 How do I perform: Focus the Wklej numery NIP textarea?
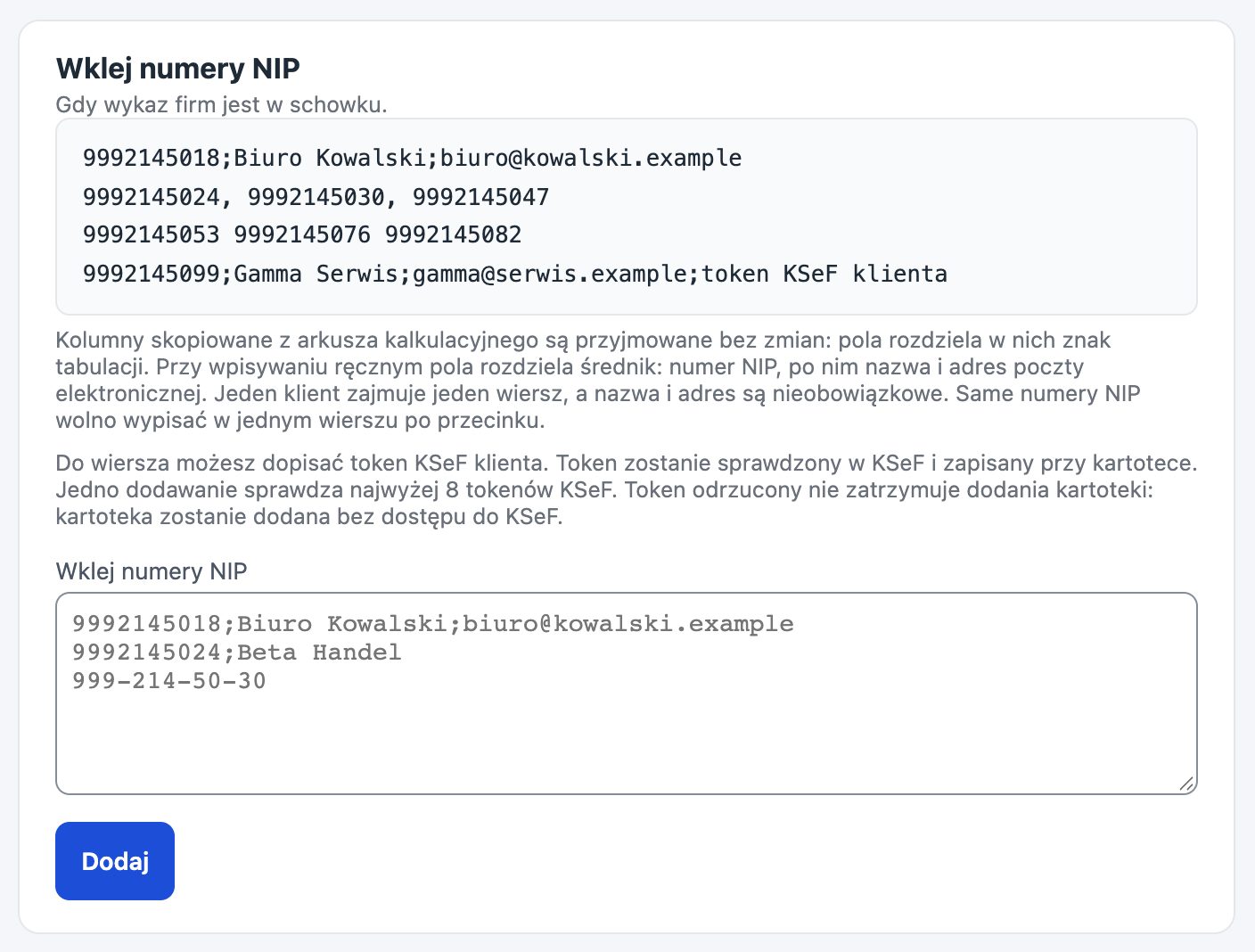tap(626, 693)
